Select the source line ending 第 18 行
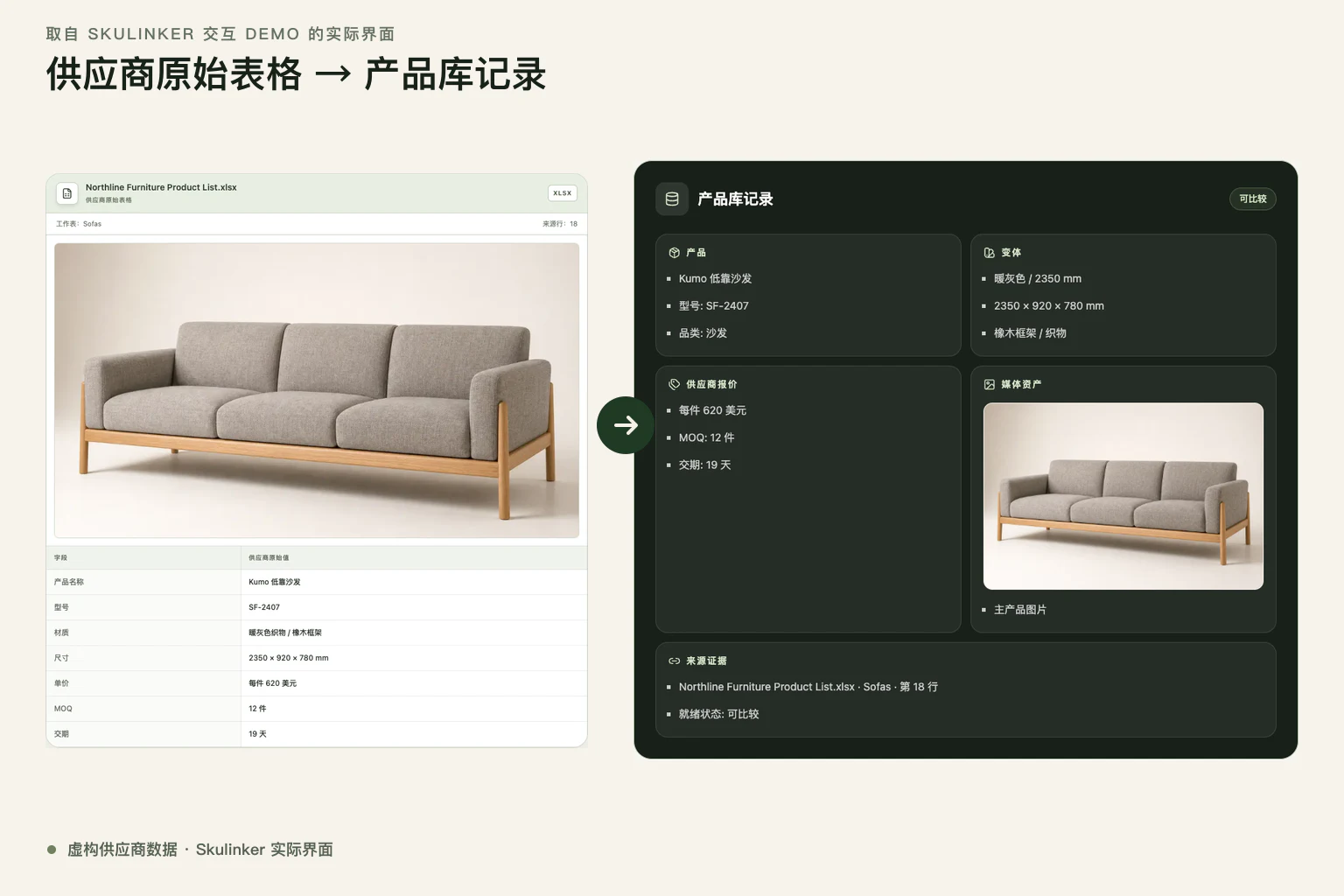1344x896 pixels. point(808,687)
